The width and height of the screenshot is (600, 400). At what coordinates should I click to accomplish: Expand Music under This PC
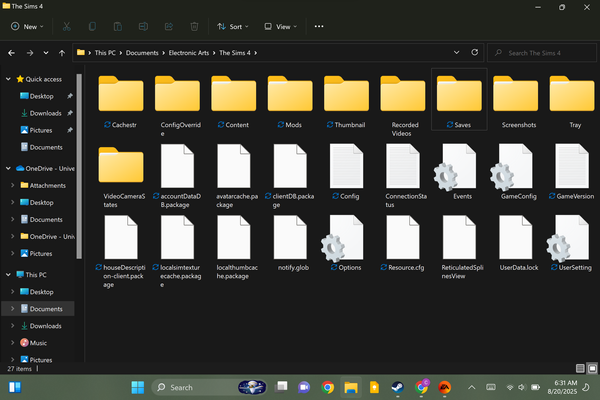point(13,343)
